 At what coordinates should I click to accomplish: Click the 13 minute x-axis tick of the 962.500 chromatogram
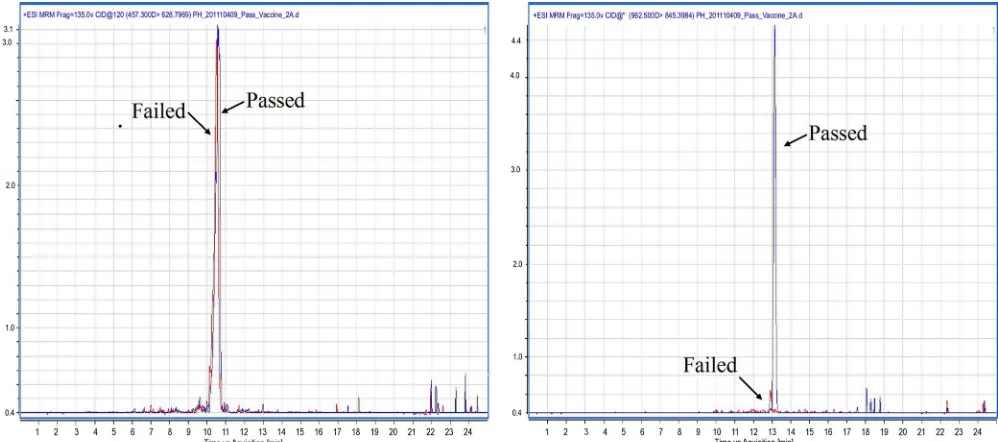point(772,431)
